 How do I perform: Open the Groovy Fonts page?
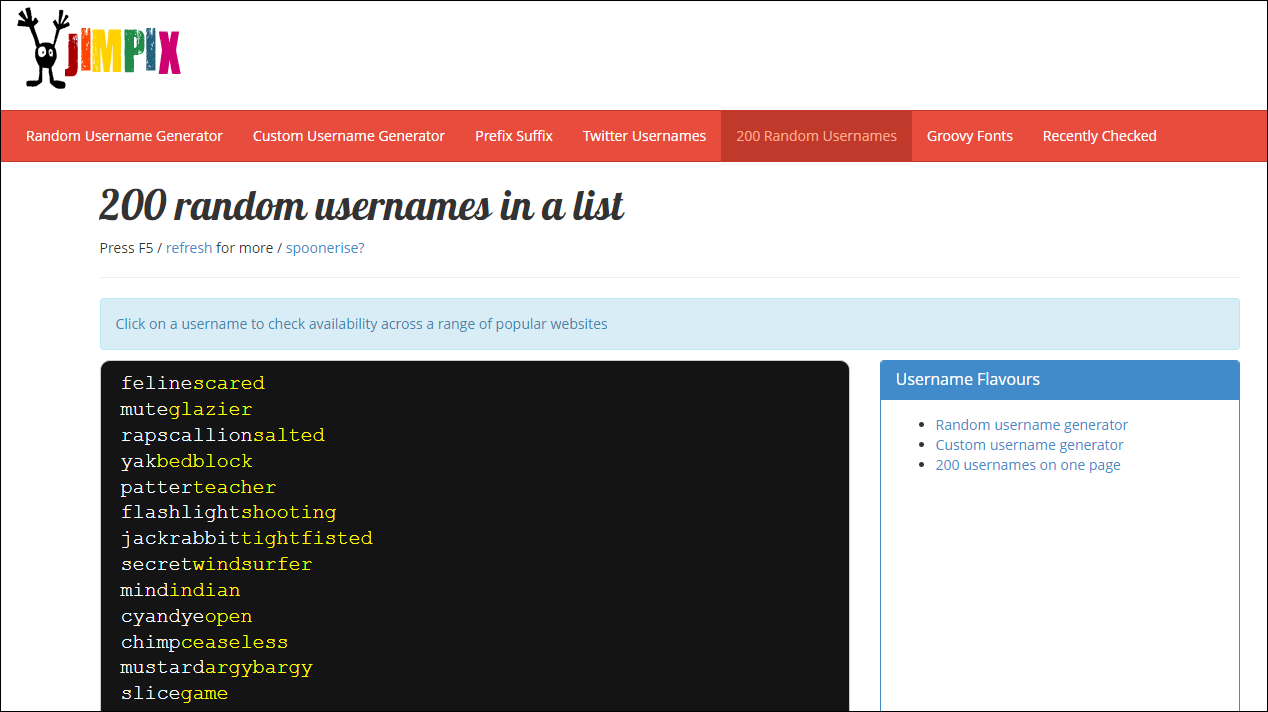click(x=969, y=136)
